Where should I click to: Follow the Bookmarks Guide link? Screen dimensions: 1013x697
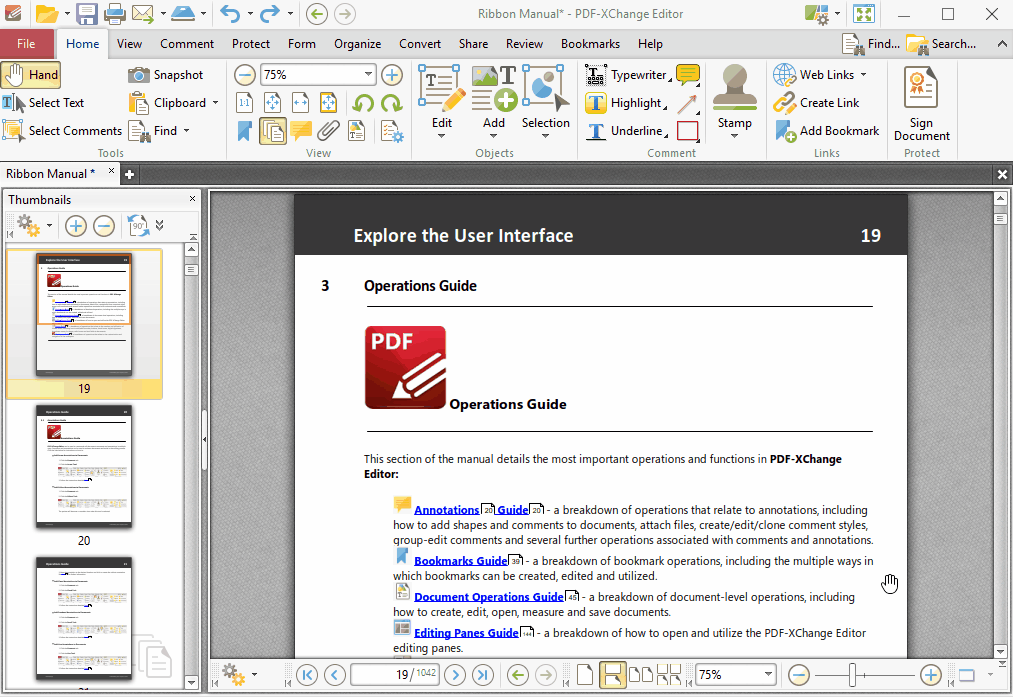click(x=460, y=561)
